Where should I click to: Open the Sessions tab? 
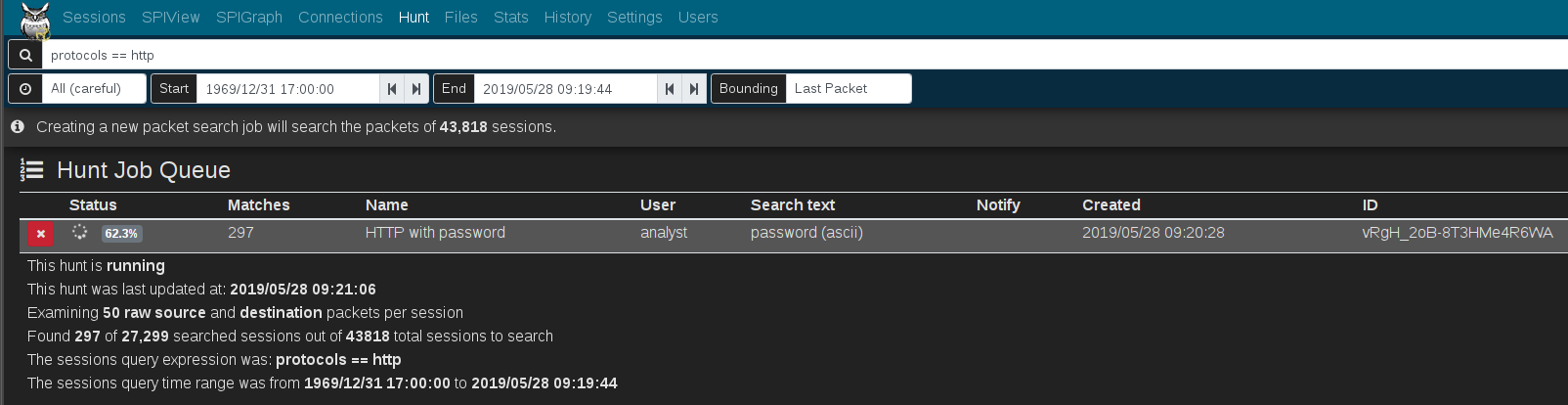[94, 18]
